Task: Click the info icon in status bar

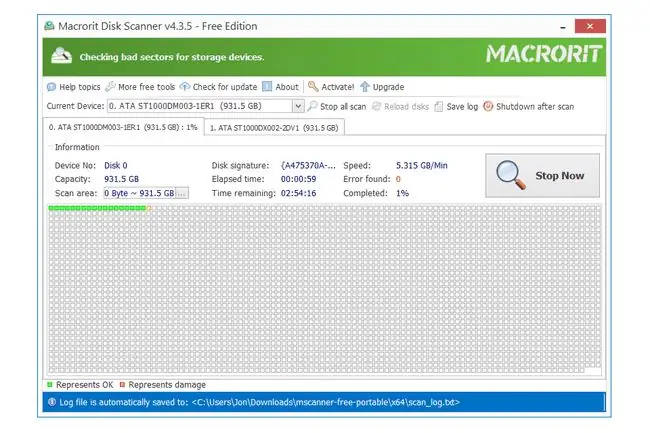Action: 52,402
